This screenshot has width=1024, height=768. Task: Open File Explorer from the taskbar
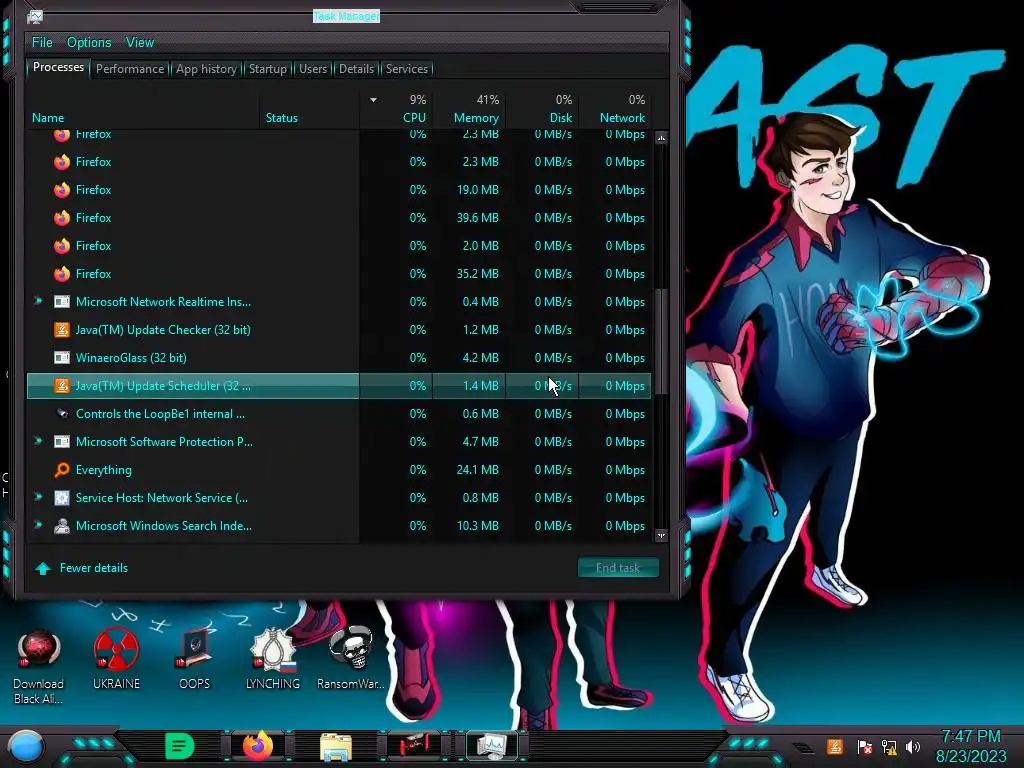click(x=336, y=746)
